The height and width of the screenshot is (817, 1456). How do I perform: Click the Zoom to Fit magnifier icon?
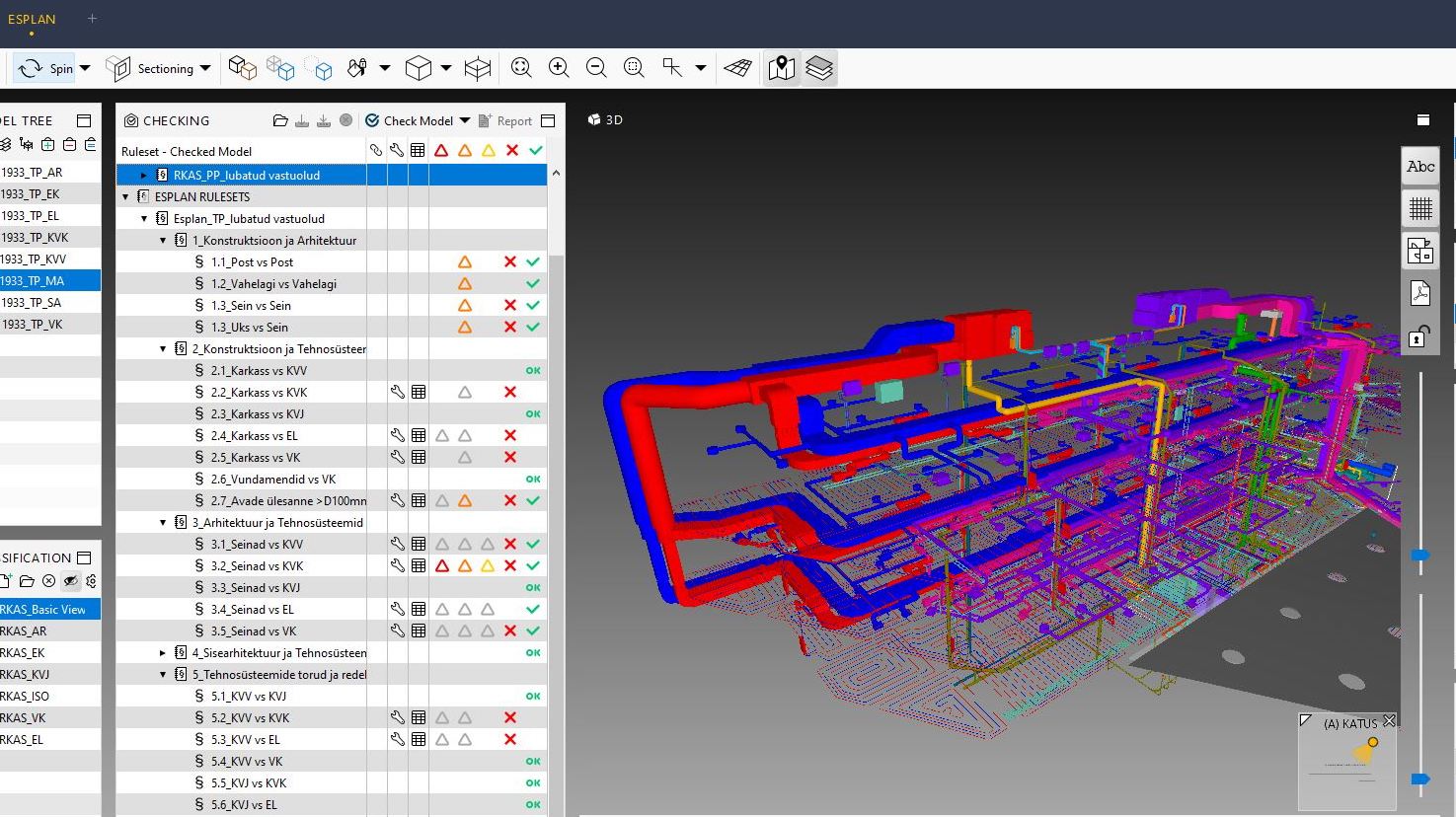pos(521,67)
